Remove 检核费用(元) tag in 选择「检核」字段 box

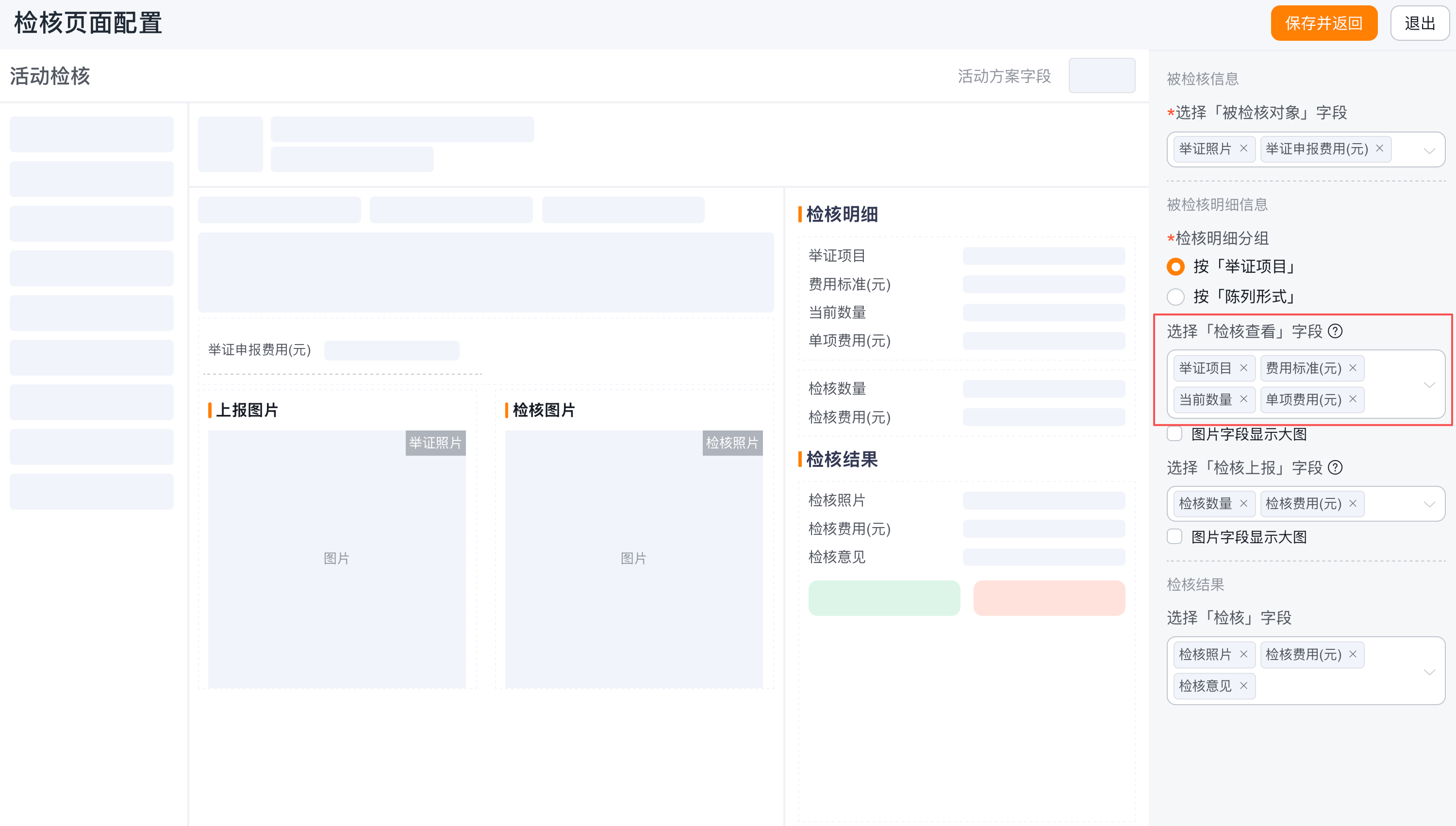(x=1353, y=655)
